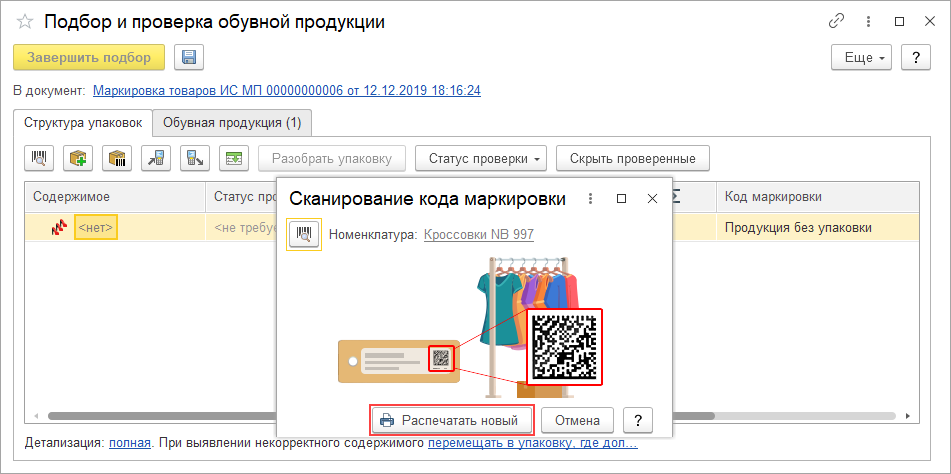Click the Разобрать упаковку button
Screen dimensions: 951x474
[331, 159]
